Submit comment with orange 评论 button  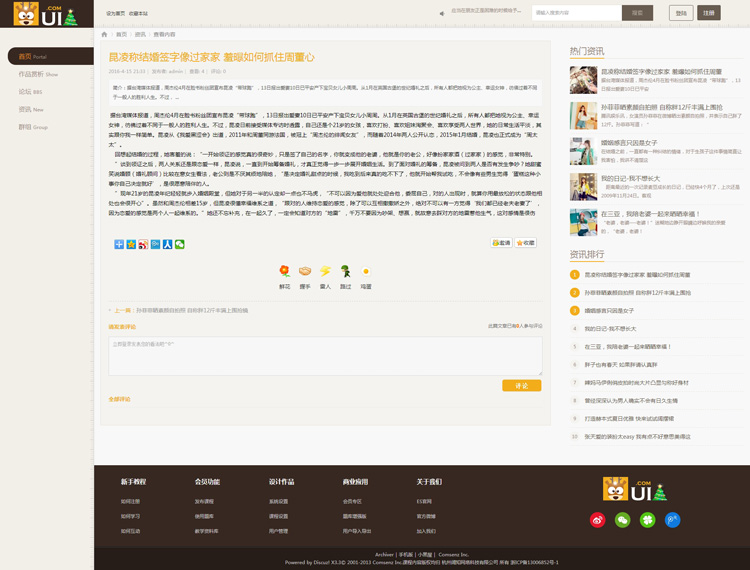point(521,385)
